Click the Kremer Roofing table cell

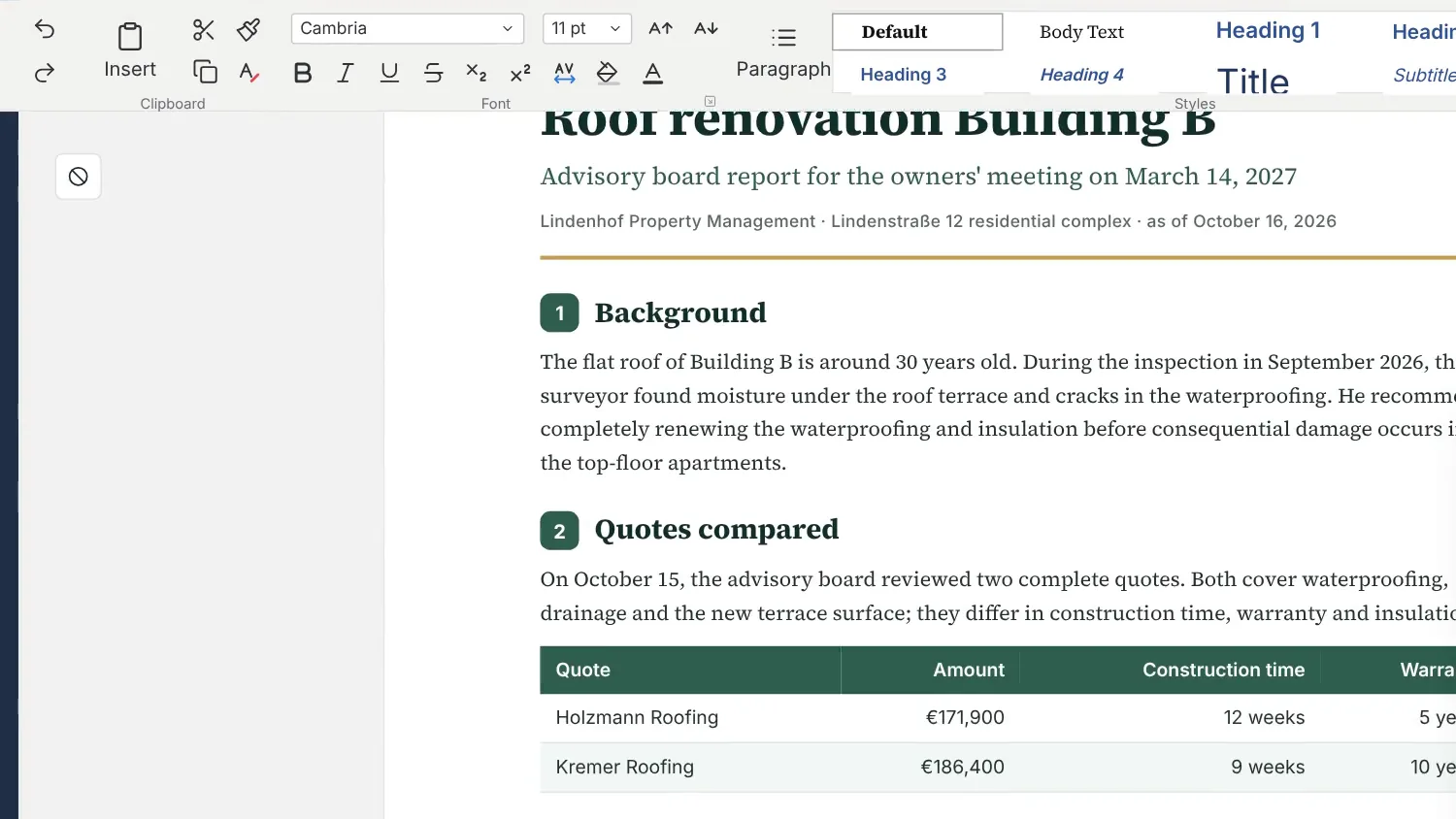[690, 768]
